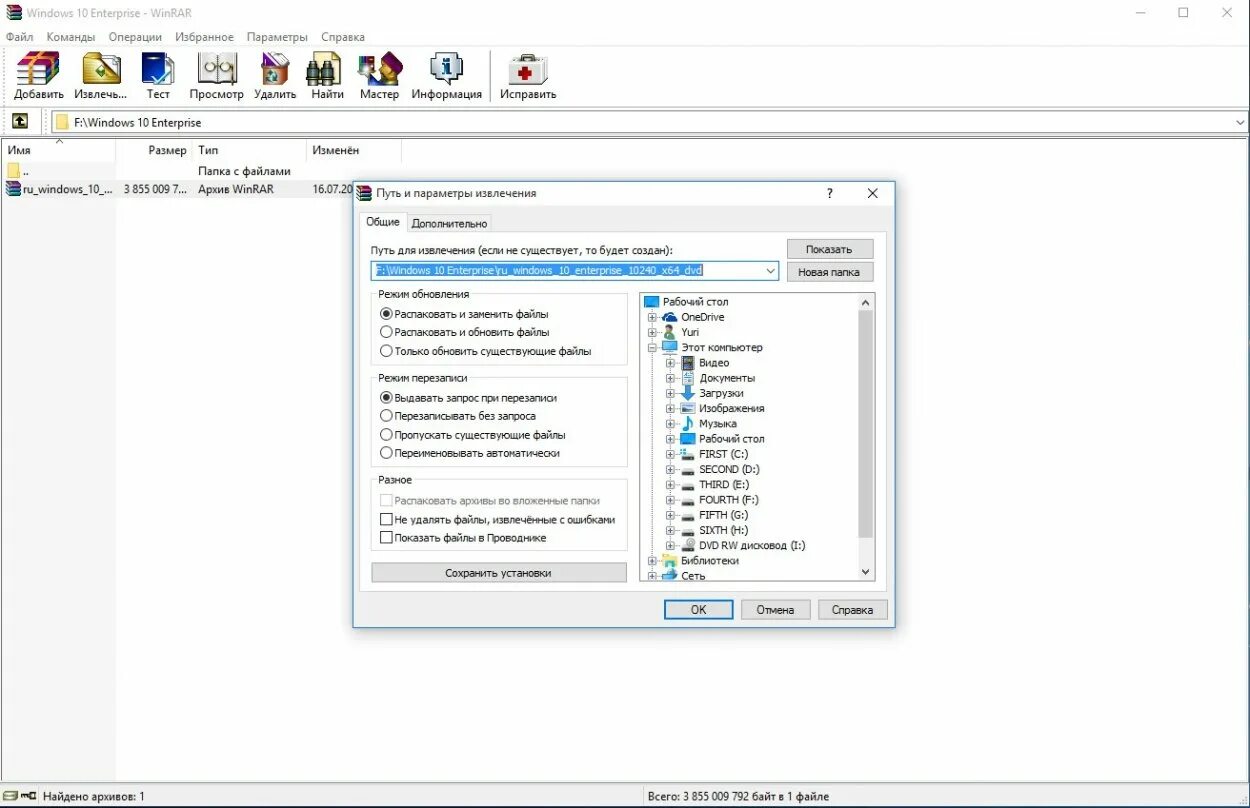Screen dimensions: 1250x808
Task: Click the Новая папка button
Action: (829, 272)
